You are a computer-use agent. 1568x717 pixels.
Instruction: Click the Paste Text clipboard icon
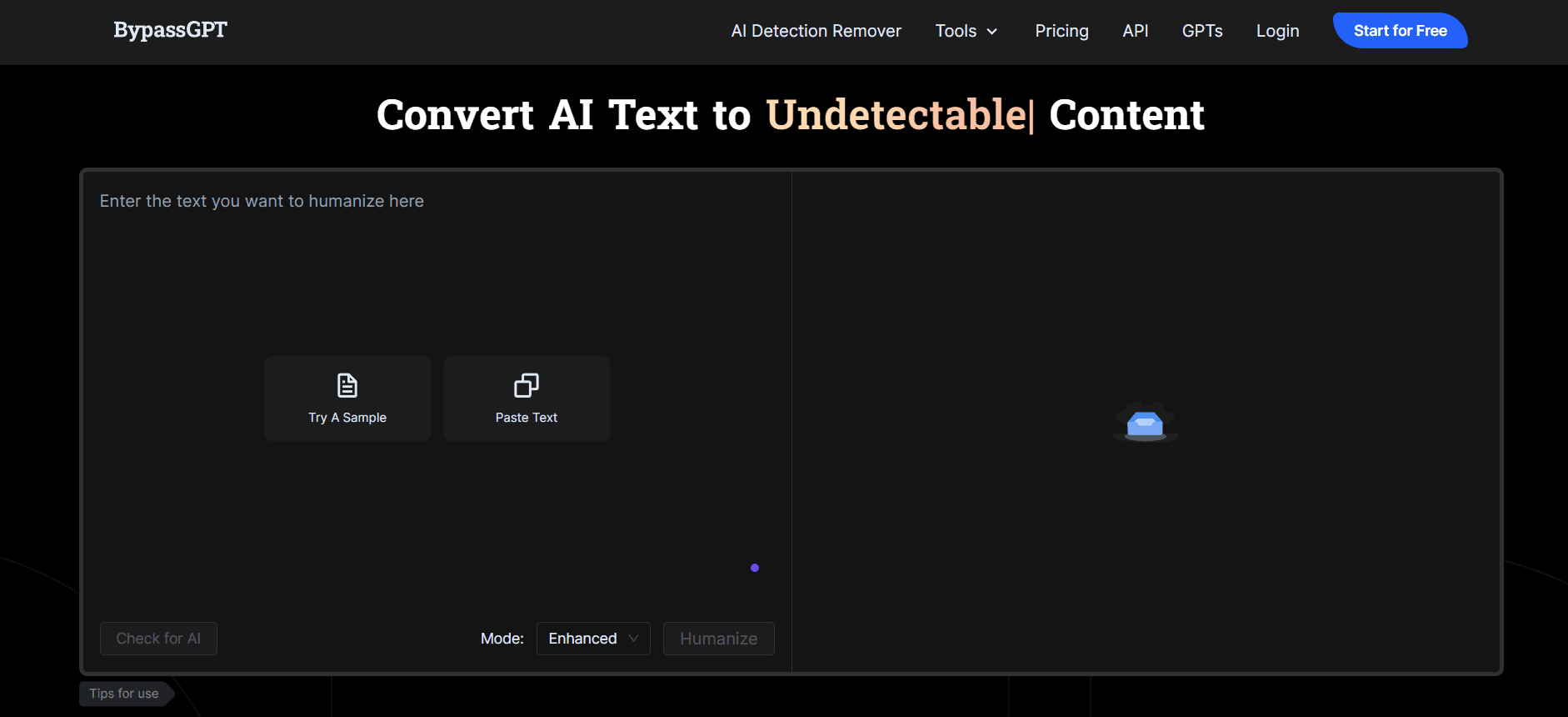pyautogui.click(x=526, y=385)
